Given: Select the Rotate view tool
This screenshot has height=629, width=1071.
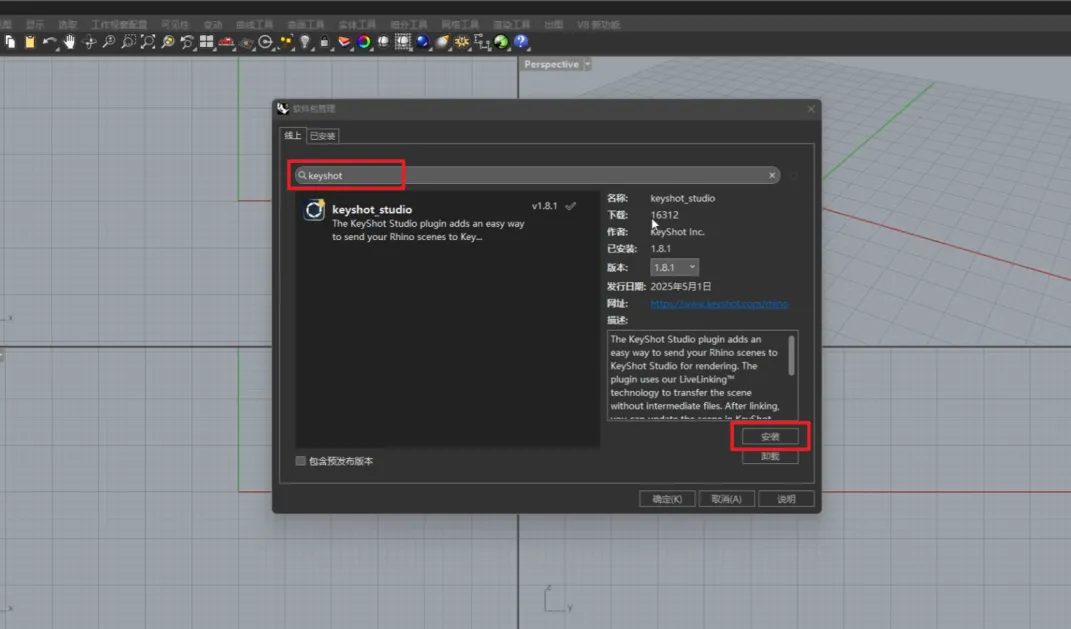Looking at the screenshot, I should (89, 42).
